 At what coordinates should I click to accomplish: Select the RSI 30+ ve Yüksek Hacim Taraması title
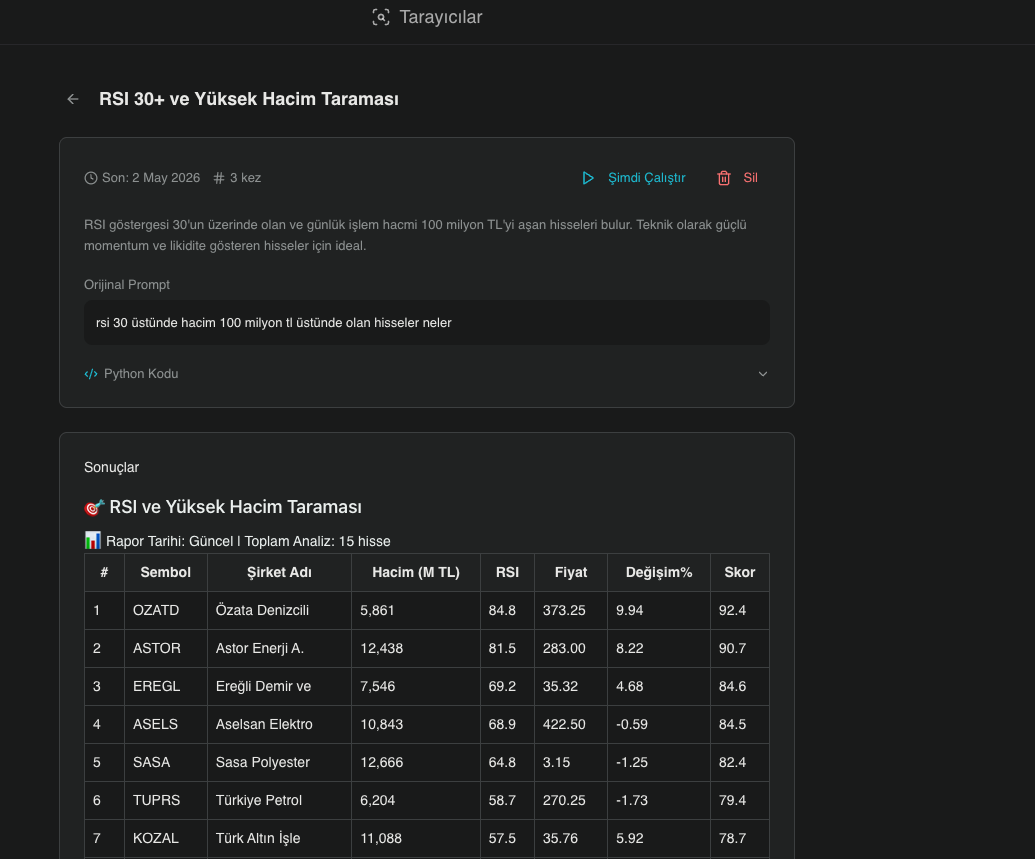pos(249,99)
